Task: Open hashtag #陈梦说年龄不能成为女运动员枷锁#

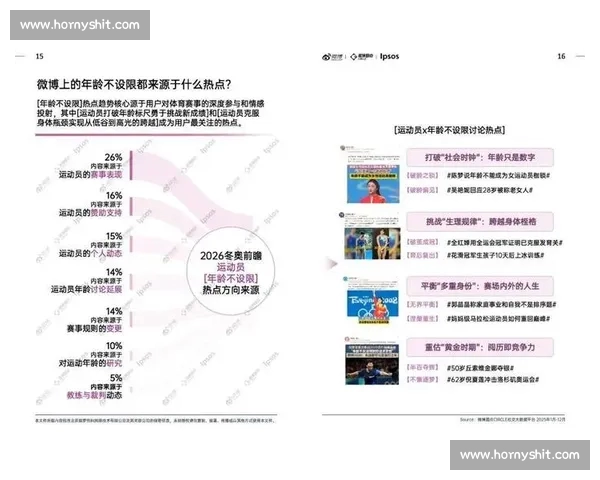Action: [499, 175]
